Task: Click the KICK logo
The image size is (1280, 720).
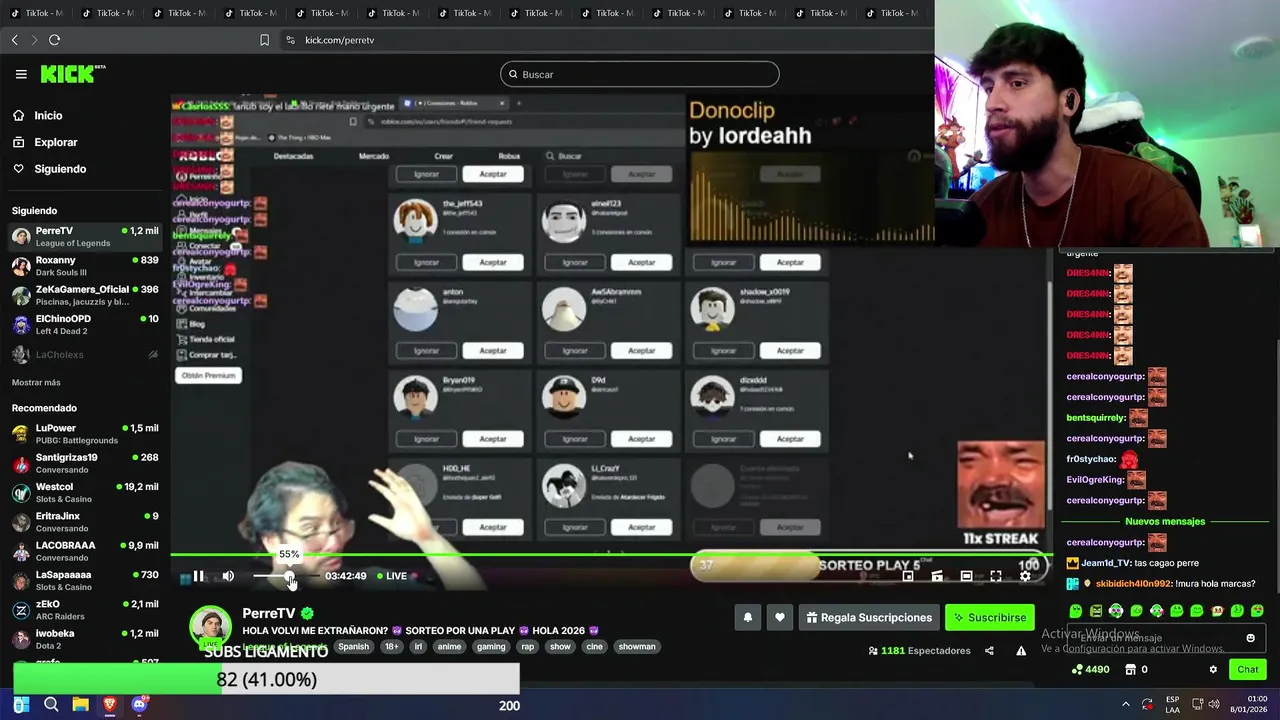Action: (x=72, y=74)
